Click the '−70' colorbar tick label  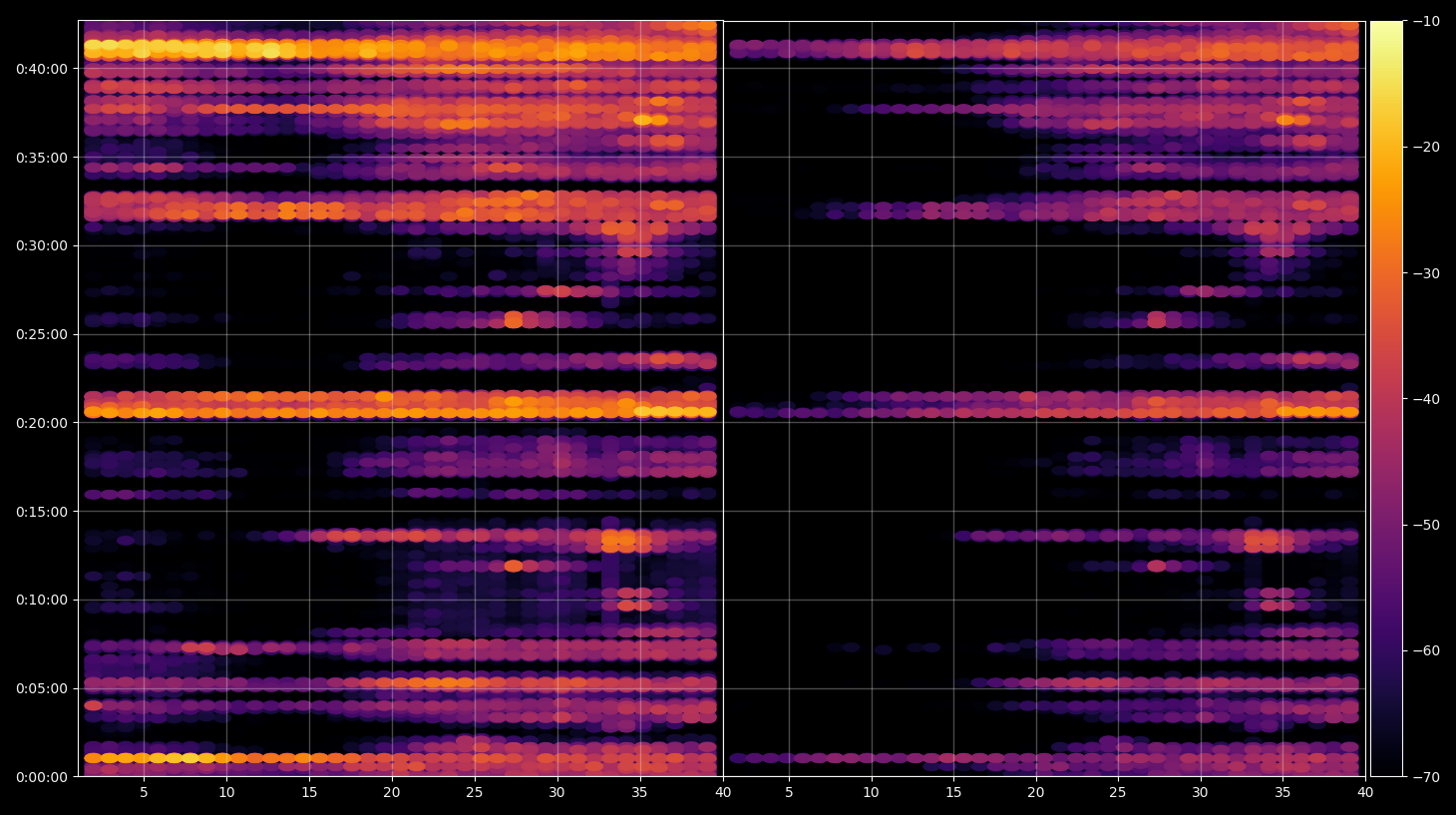tap(1426, 776)
